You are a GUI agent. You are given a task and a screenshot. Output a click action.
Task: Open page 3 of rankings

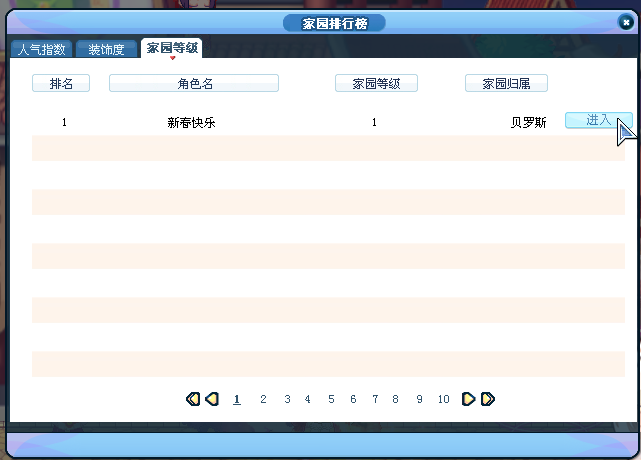click(x=287, y=399)
